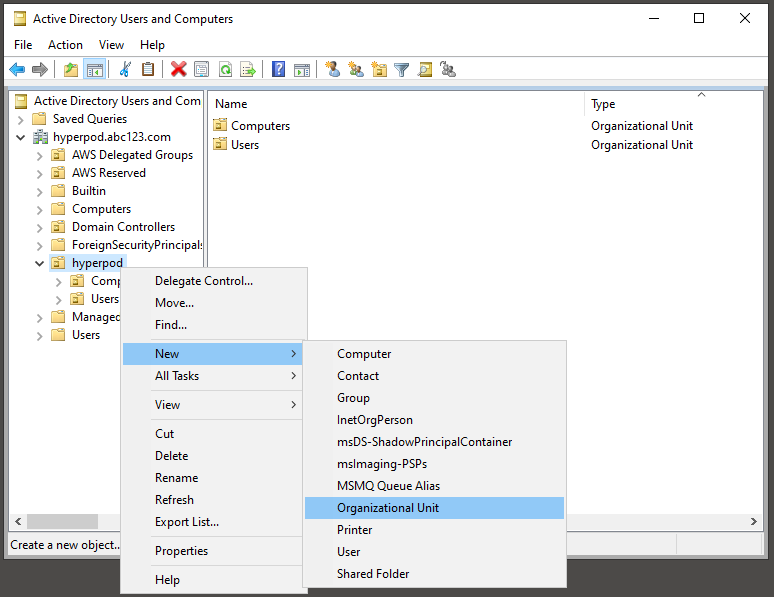
Task: Choose Delegate Control... in context menu
Action: [x=214, y=281]
